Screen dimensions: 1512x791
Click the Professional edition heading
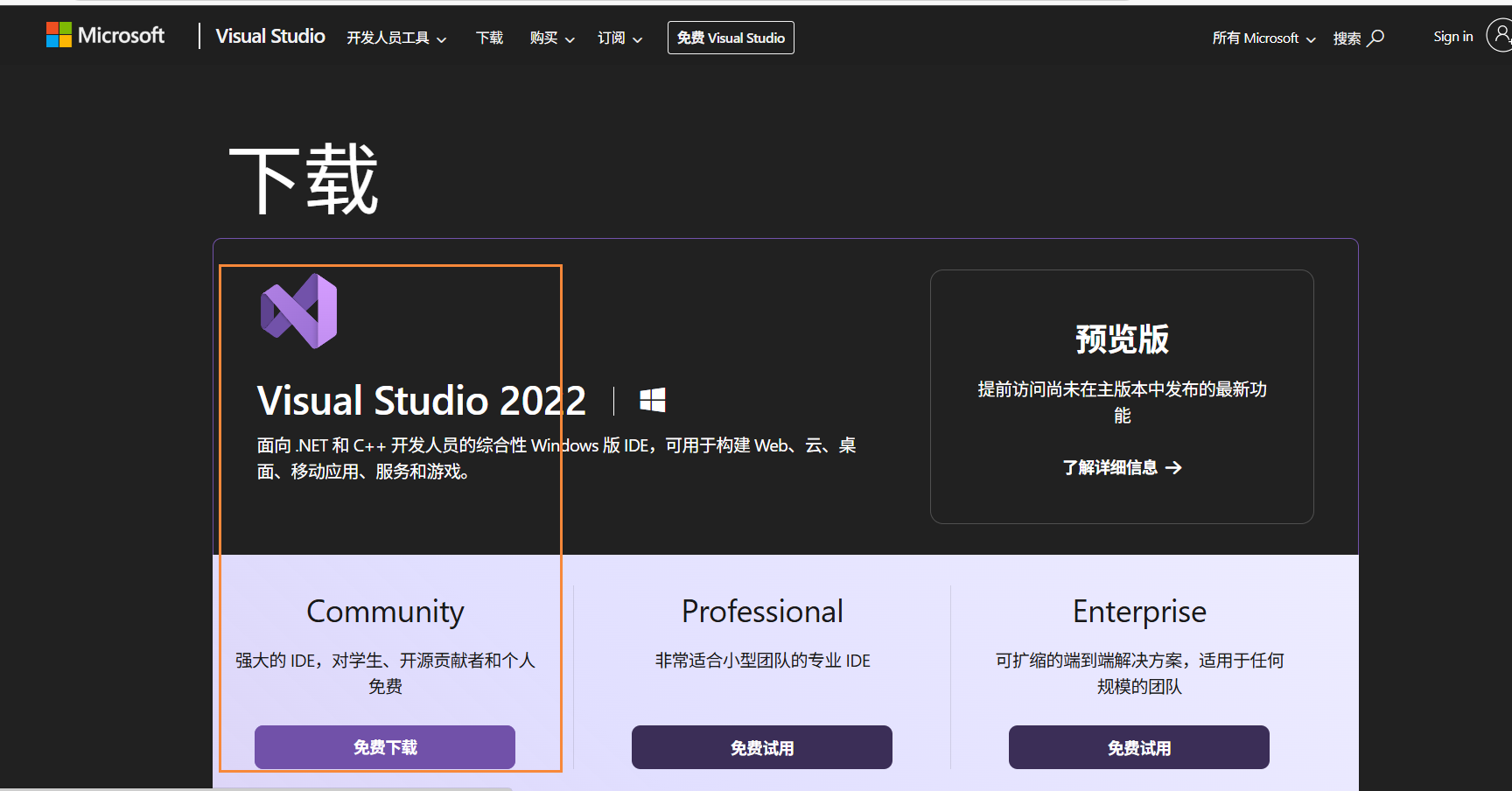point(762,612)
